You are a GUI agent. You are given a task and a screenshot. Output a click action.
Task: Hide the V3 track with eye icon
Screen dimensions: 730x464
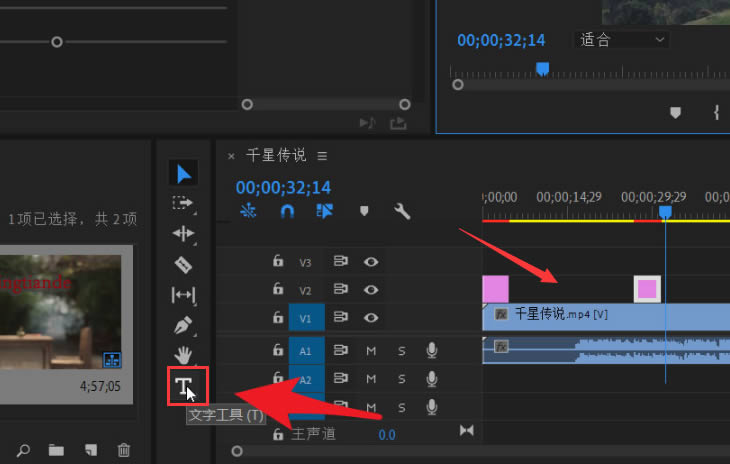click(371, 262)
